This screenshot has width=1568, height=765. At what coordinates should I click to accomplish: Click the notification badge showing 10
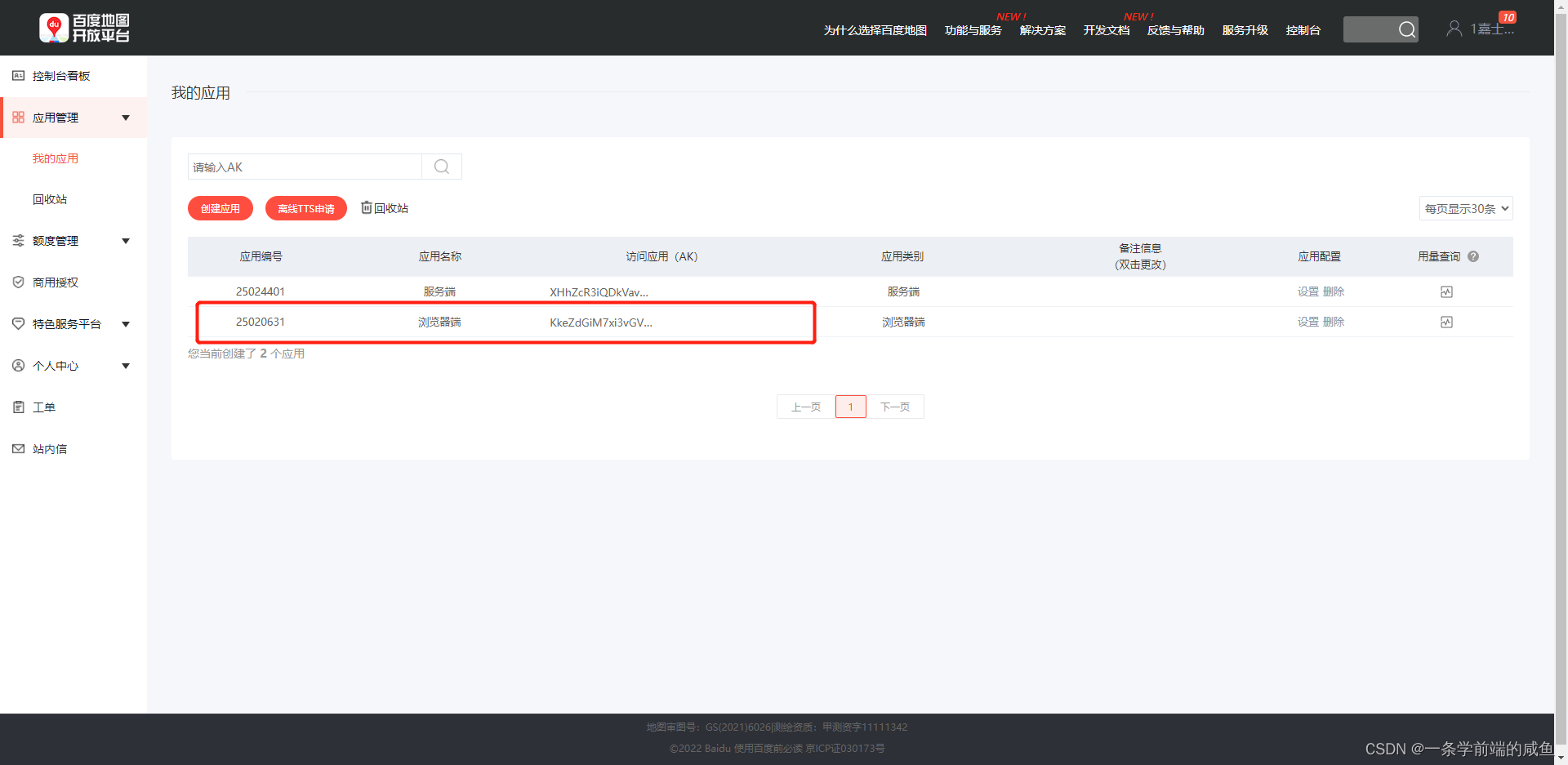[x=1508, y=17]
